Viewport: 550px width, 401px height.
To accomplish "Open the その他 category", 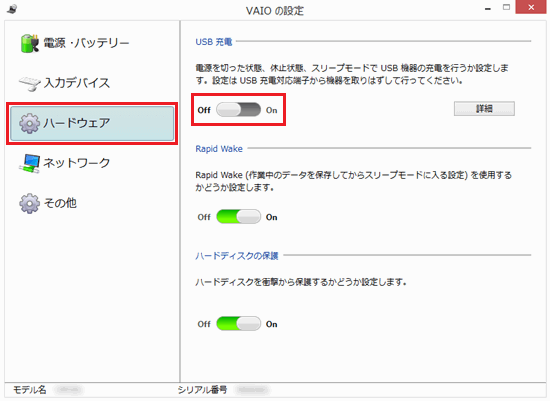I will (x=92, y=203).
